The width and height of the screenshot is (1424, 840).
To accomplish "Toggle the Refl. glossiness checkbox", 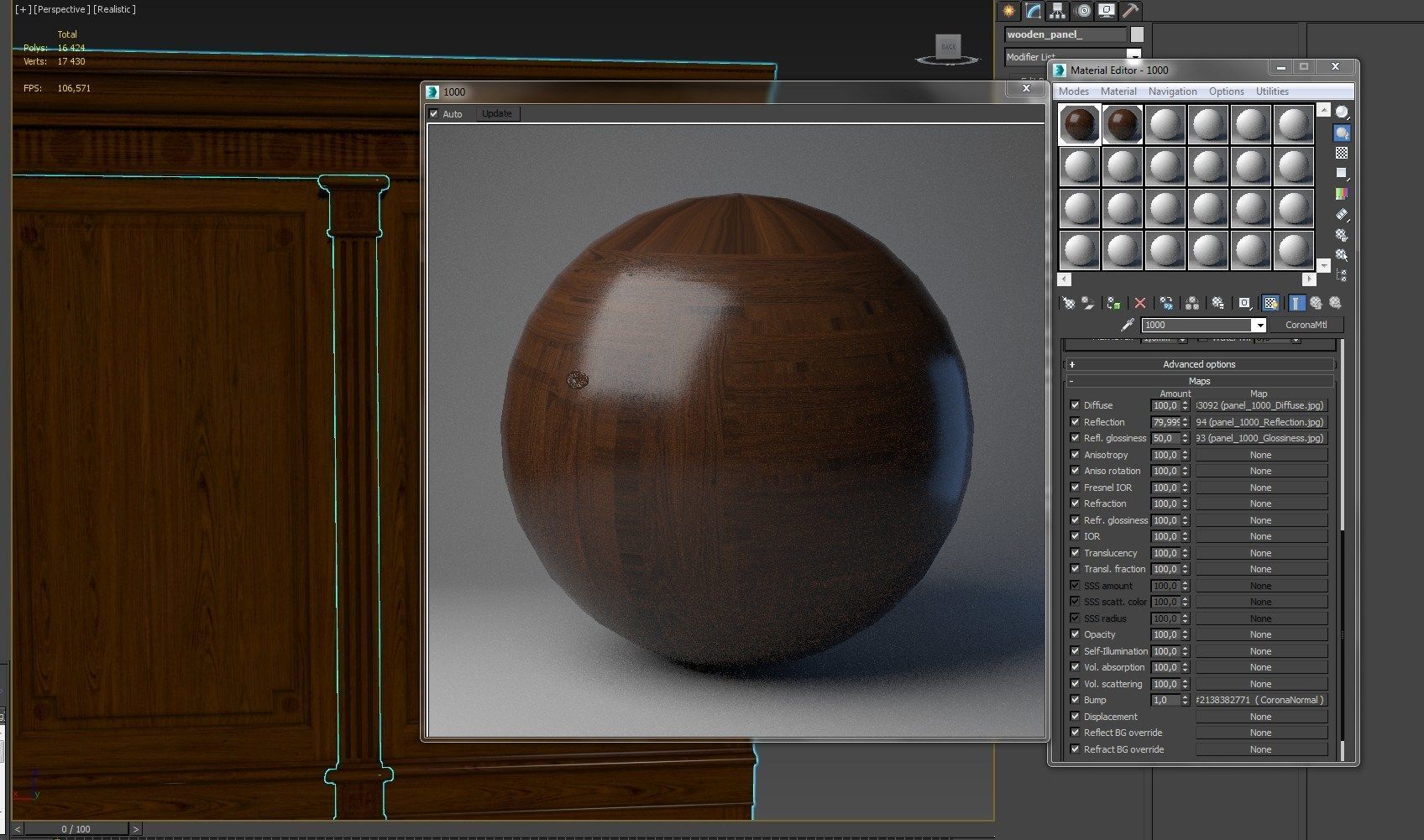I will 1075,438.
